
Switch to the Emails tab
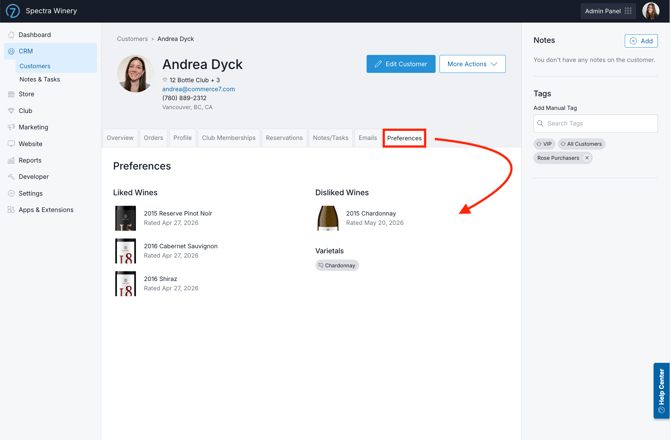tap(368, 138)
